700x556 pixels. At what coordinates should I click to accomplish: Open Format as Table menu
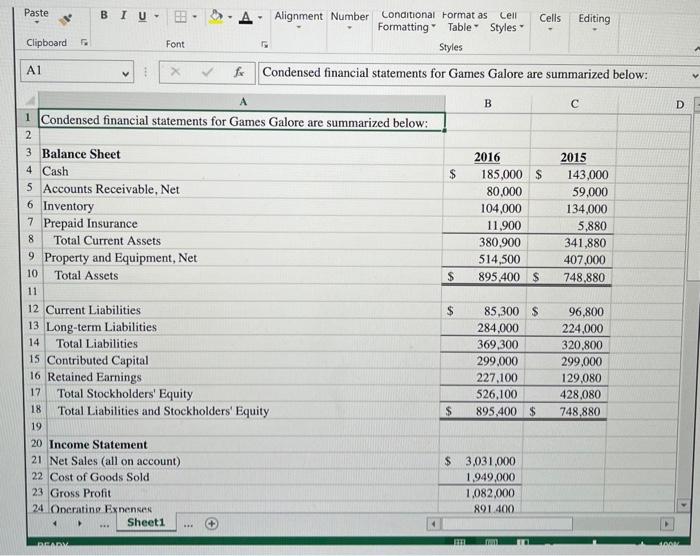[464, 21]
